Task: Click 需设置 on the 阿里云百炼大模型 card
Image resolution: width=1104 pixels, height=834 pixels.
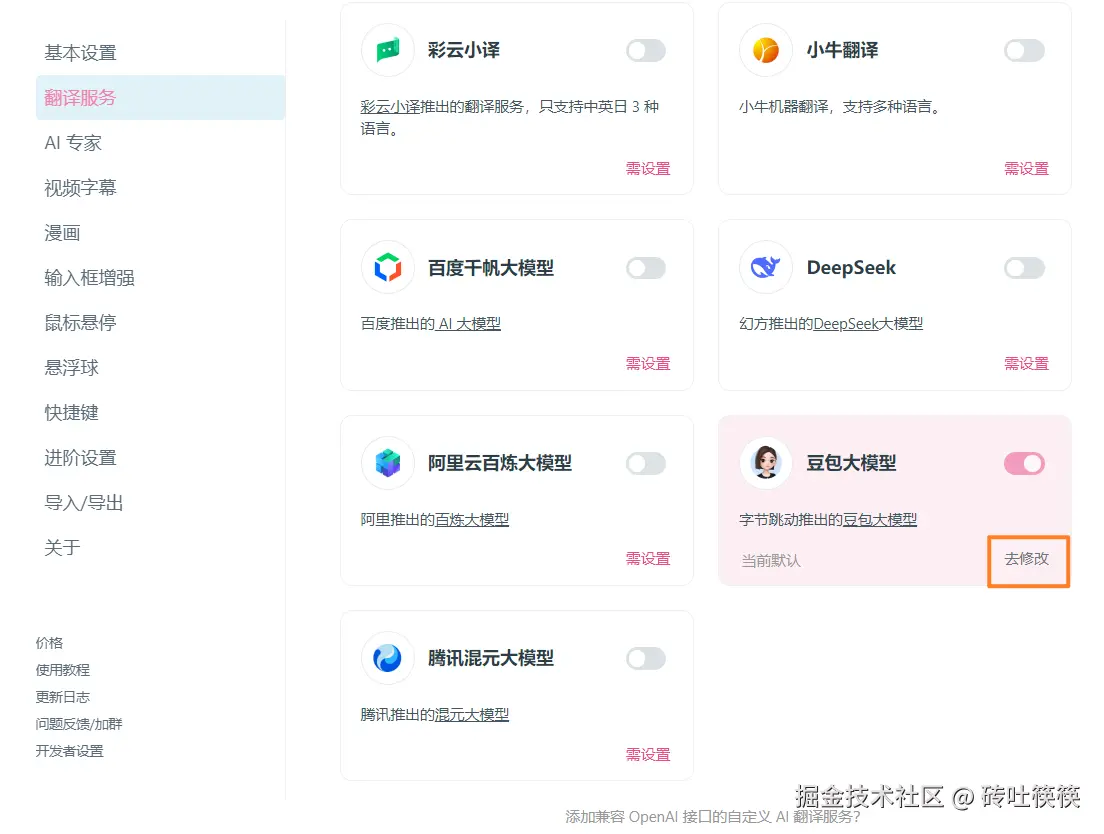Action: pyautogui.click(x=648, y=559)
